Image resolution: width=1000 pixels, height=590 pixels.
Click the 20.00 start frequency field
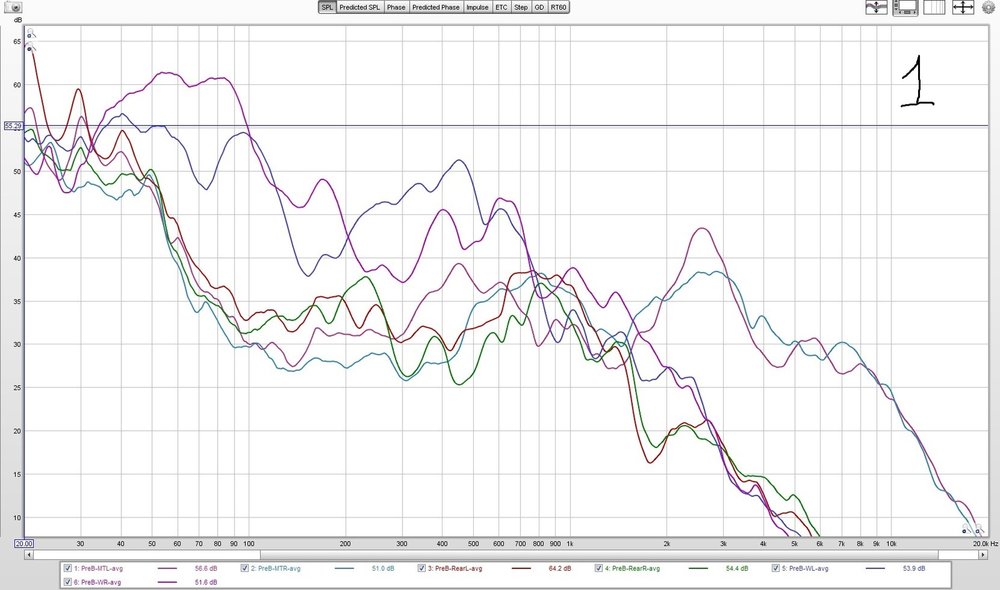[x=24, y=543]
